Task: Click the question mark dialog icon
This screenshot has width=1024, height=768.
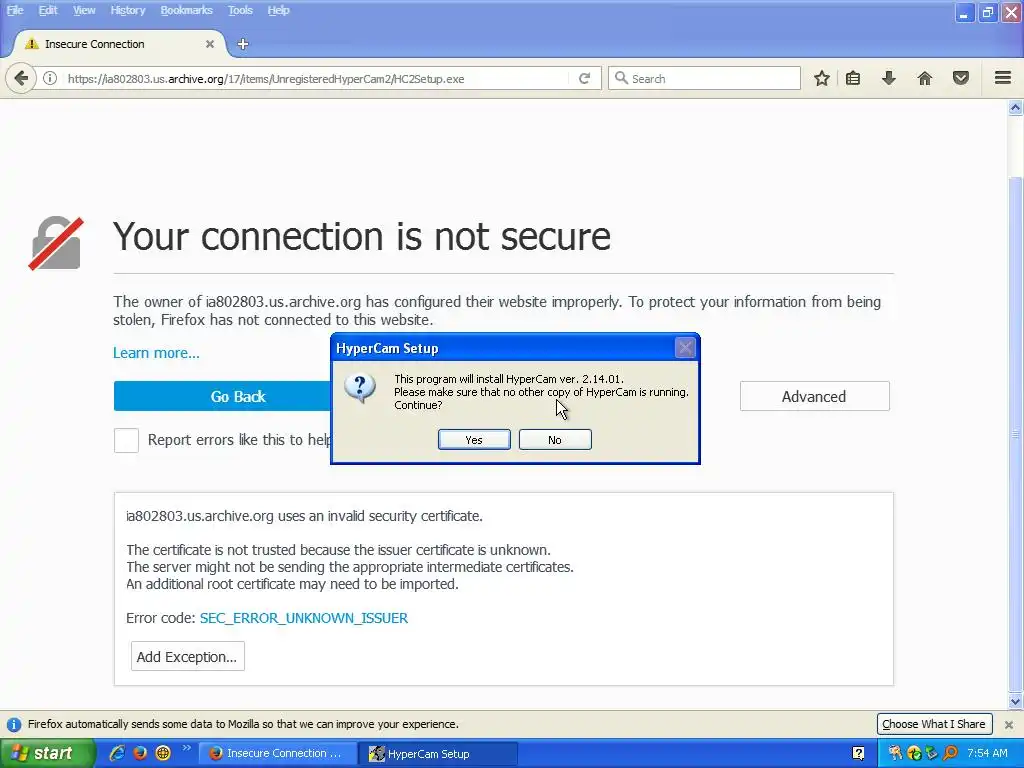Action: 360,389
